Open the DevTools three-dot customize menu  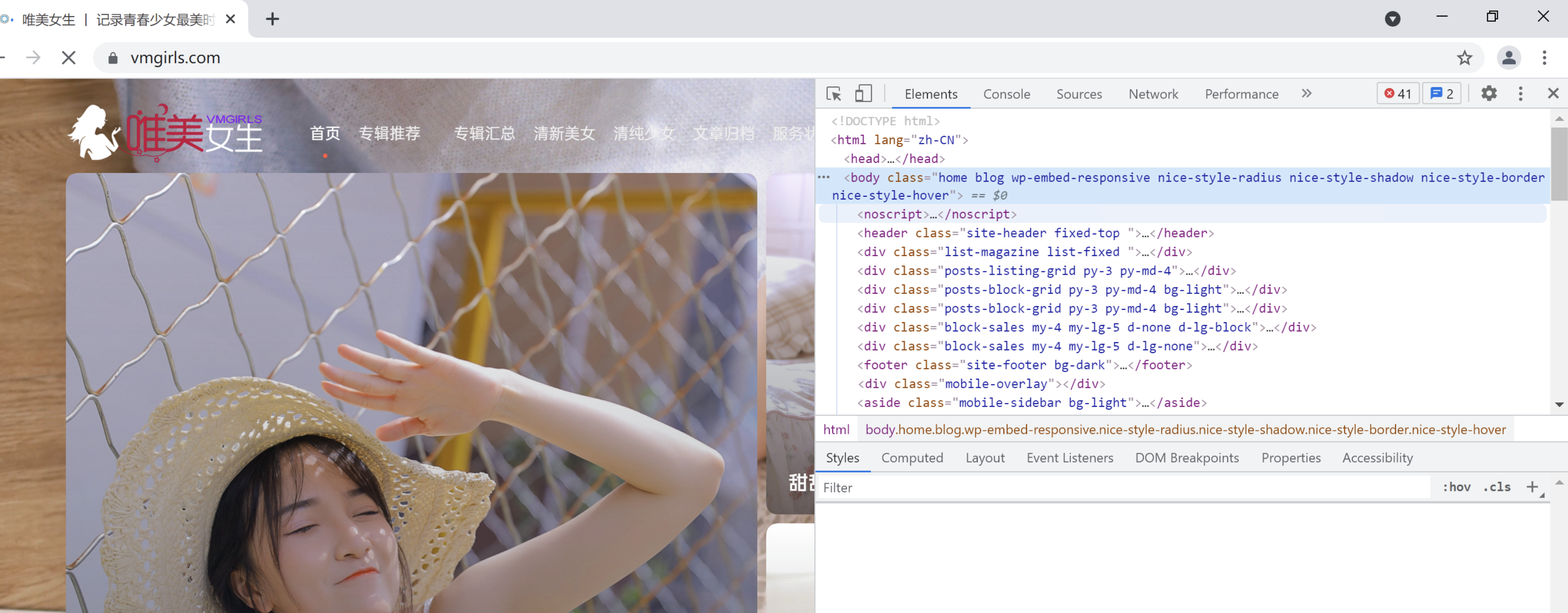pos(1521,94)
